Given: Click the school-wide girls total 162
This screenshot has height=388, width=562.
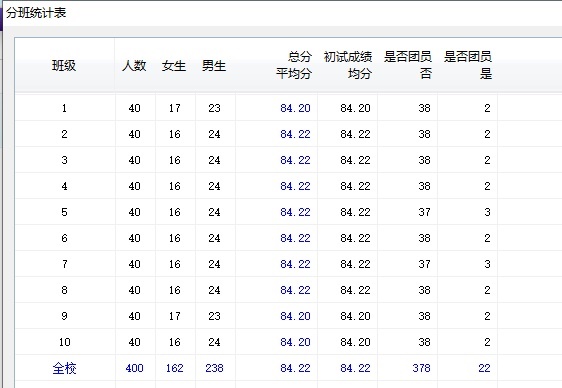Looking at the screenshot, I should [x=175, y=368].
